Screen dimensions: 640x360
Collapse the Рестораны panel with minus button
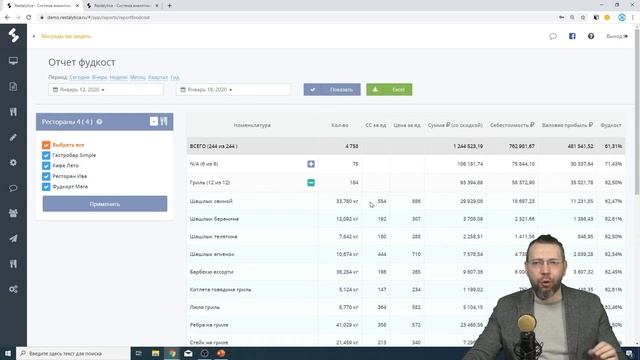154,121
